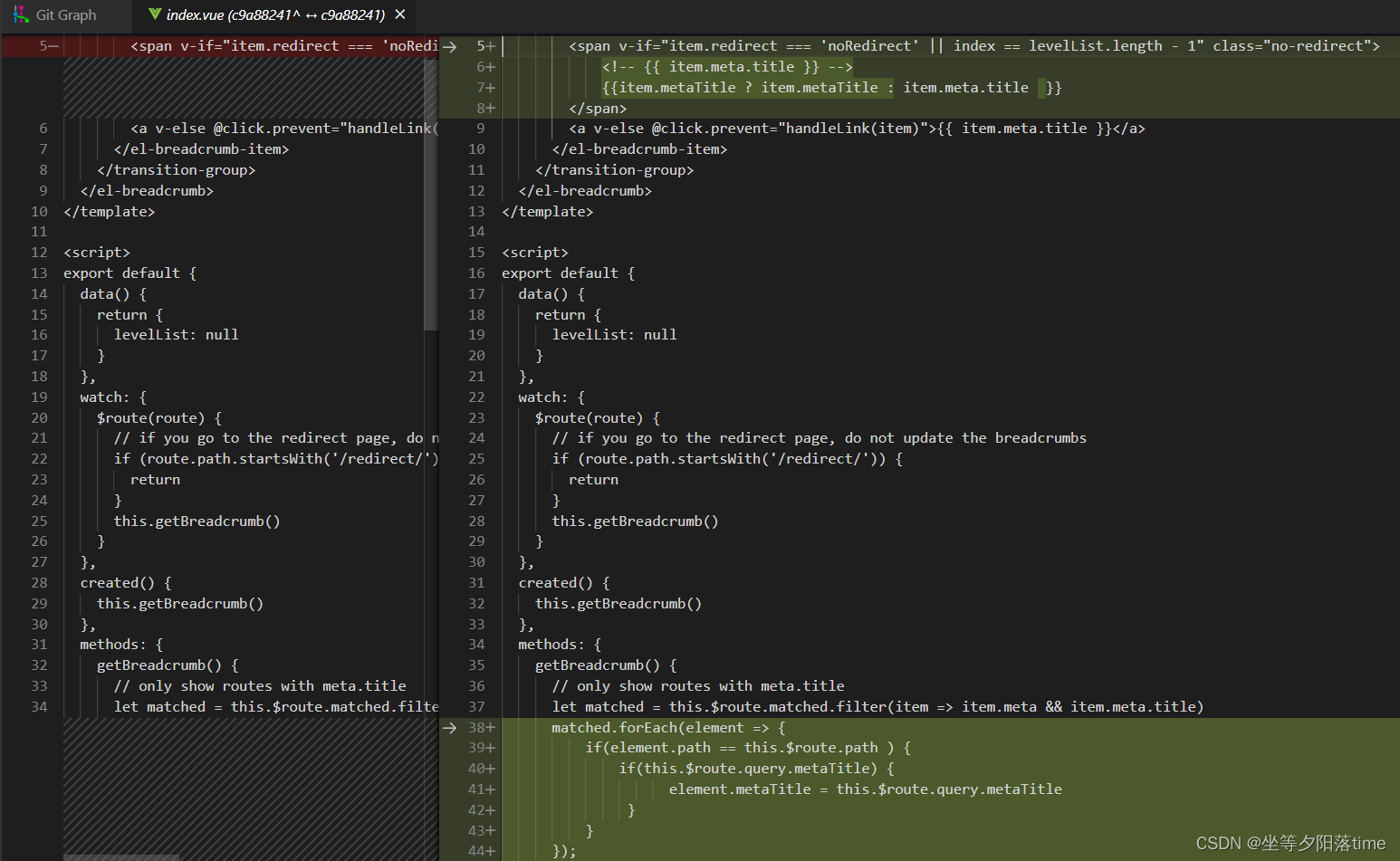Click 'levelList: null' in the left pane
Screen dimensions: 1400x861
click(x=176, y=335)
